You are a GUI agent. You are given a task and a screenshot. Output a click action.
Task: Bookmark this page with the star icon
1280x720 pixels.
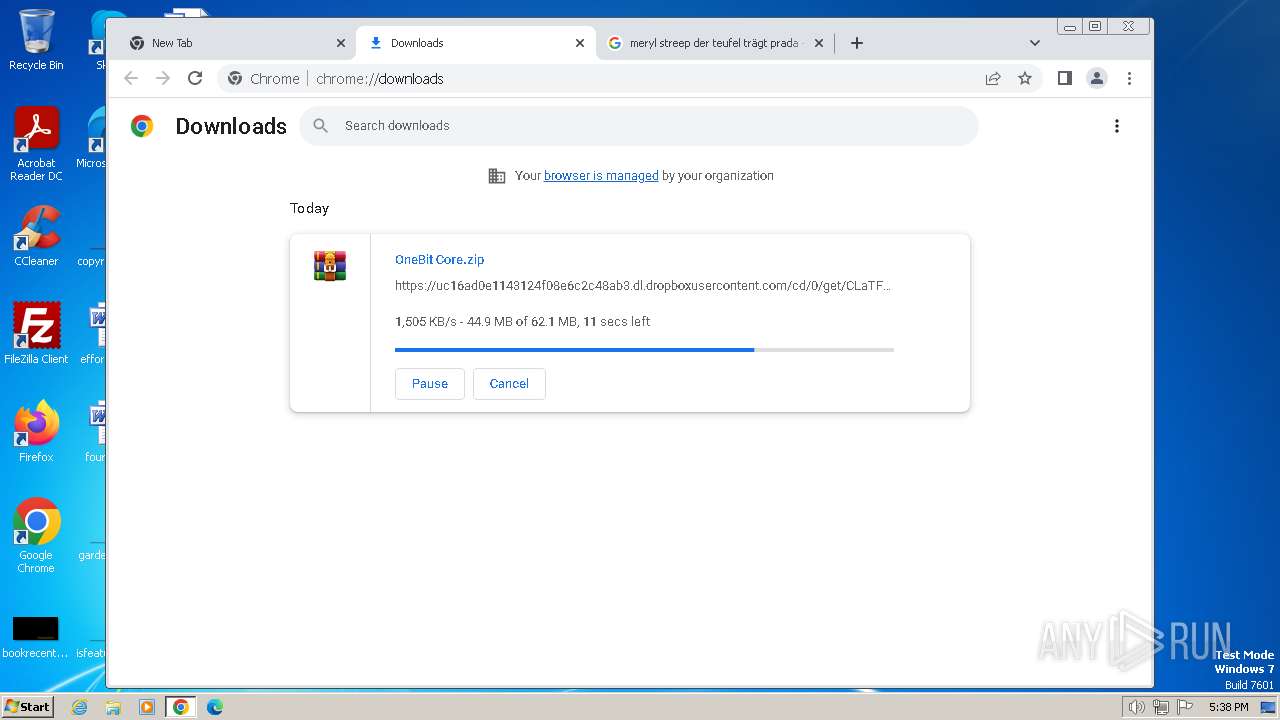tap(1025, 78)
